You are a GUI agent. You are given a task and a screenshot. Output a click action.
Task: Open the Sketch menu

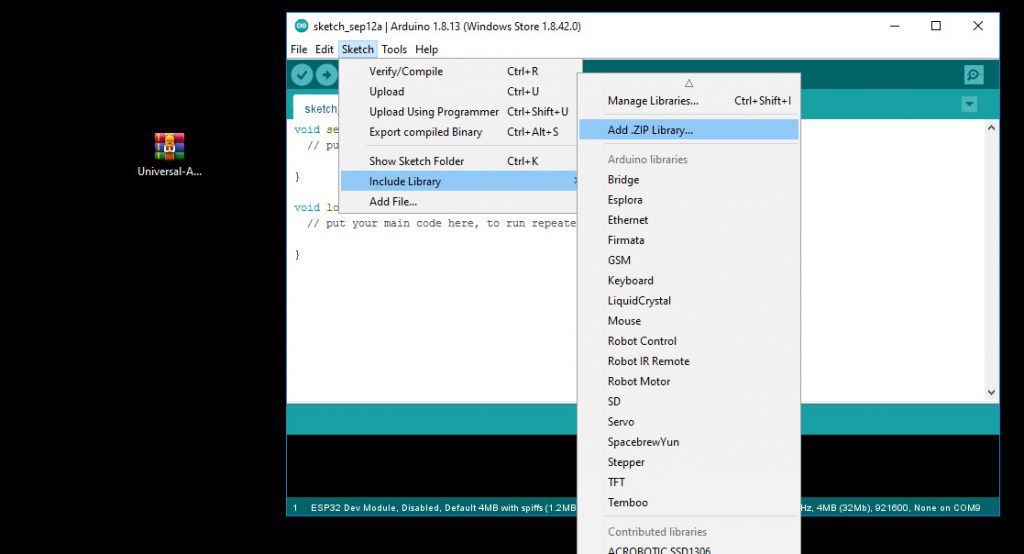pos(358,50)
